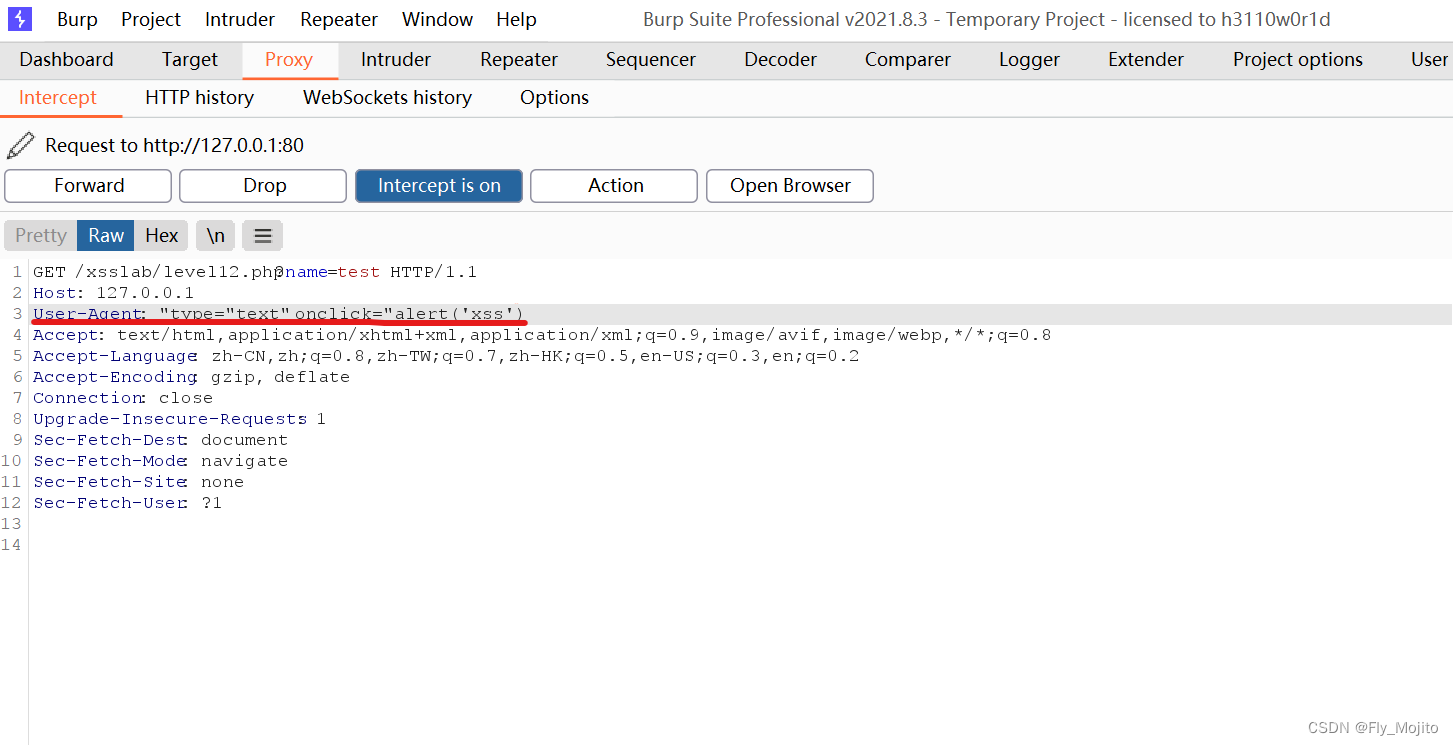Toggle intercept off via Intercept is on

438,185
